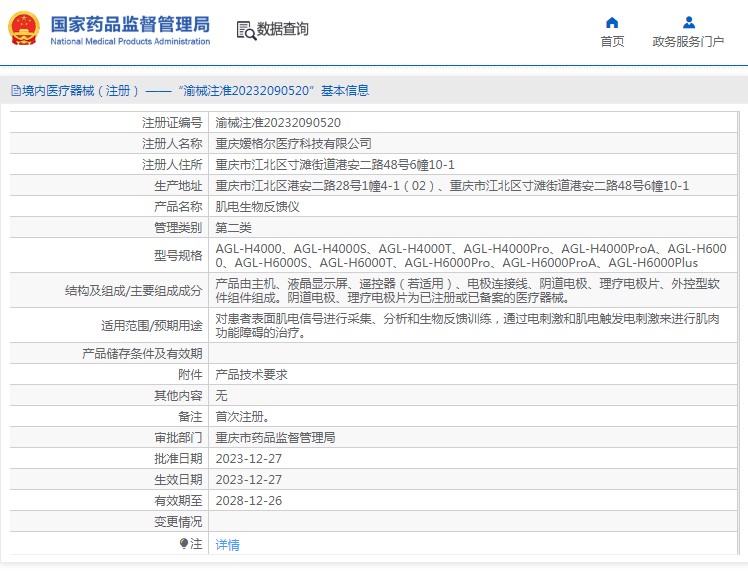Click the 注册人住所 label
Image resolution: width=748 pixels, height=574 pixels.
[172, 165]
